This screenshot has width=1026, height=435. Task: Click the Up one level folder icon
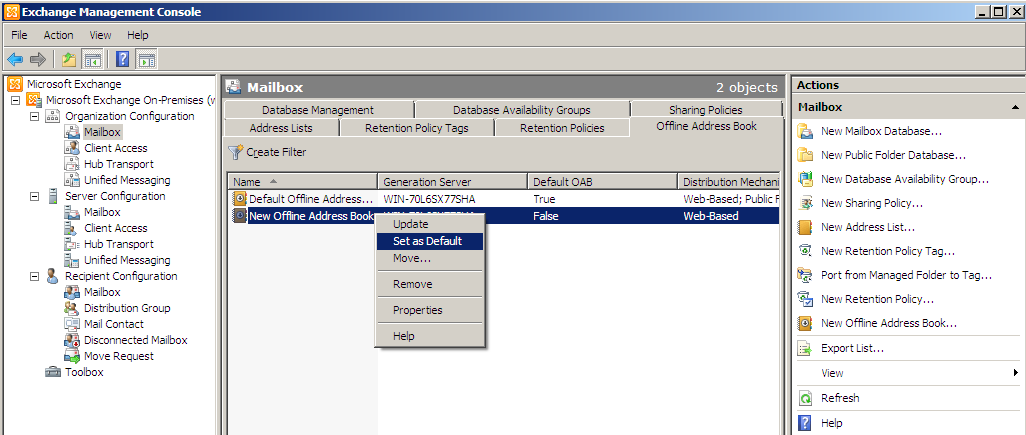[x=69, y=60]
